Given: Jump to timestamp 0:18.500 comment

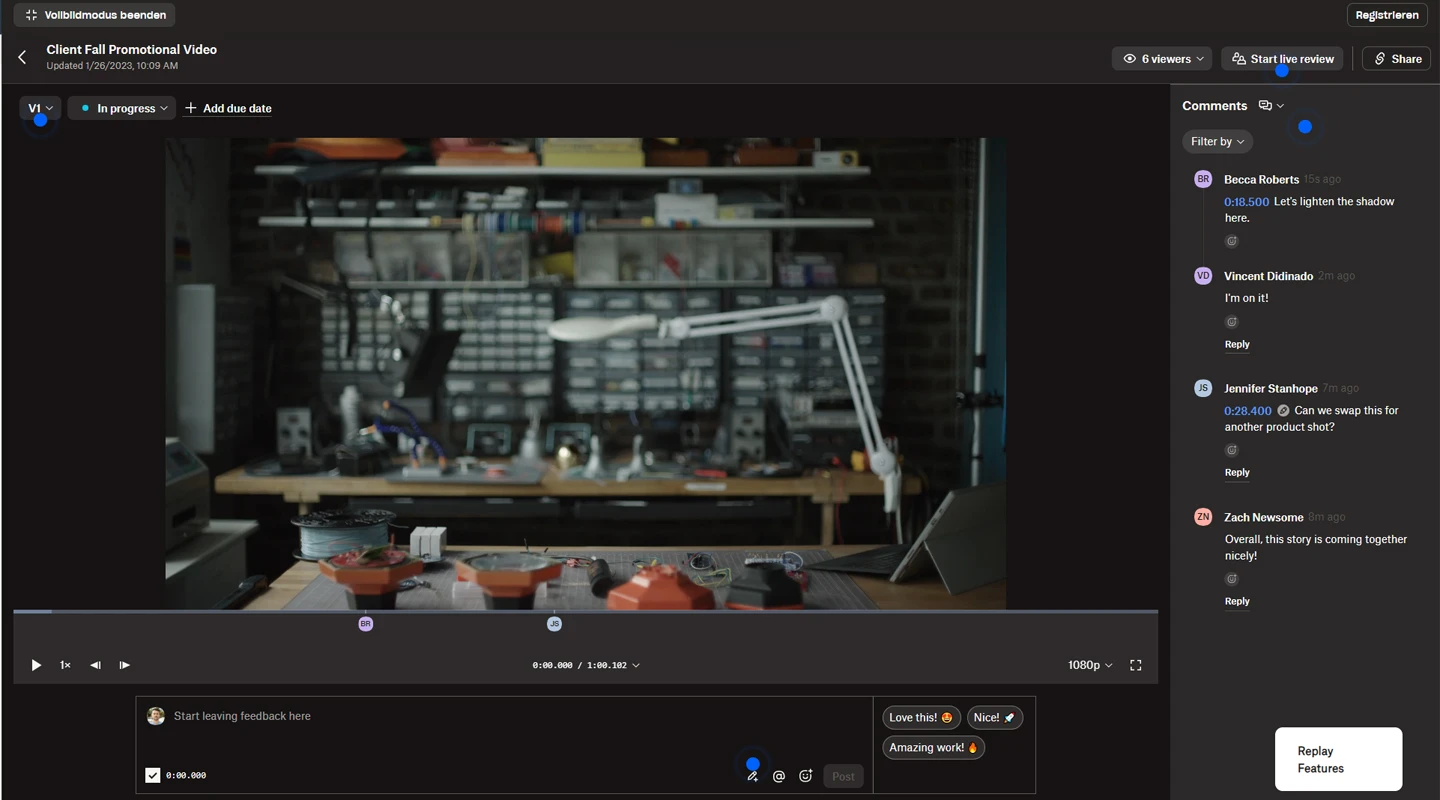Looking at the screenshot, I should click(x=1246, y=202).
